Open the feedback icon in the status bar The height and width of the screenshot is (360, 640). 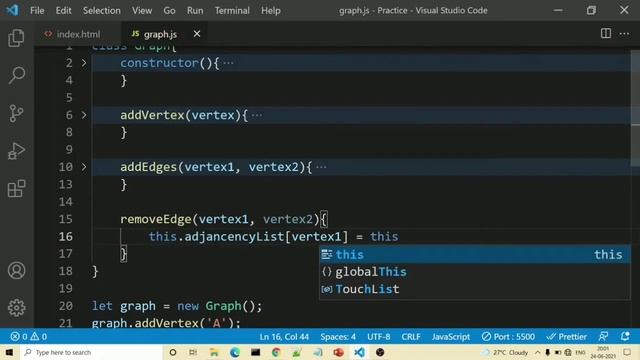(x=603, y=336)
